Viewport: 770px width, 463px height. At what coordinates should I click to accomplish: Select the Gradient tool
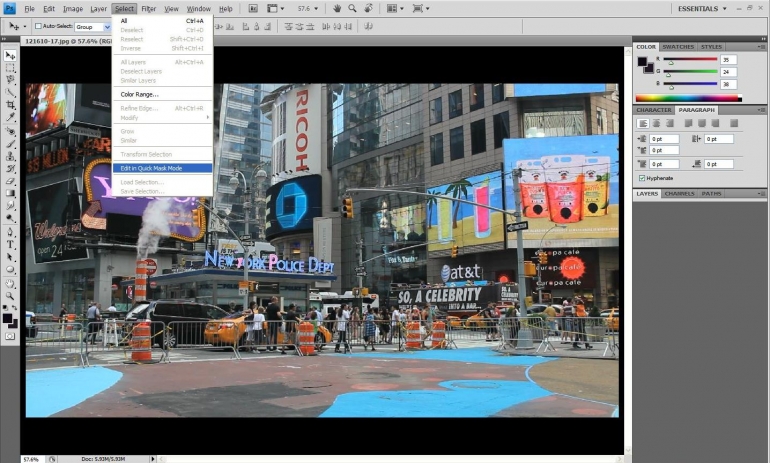[10, 193]
